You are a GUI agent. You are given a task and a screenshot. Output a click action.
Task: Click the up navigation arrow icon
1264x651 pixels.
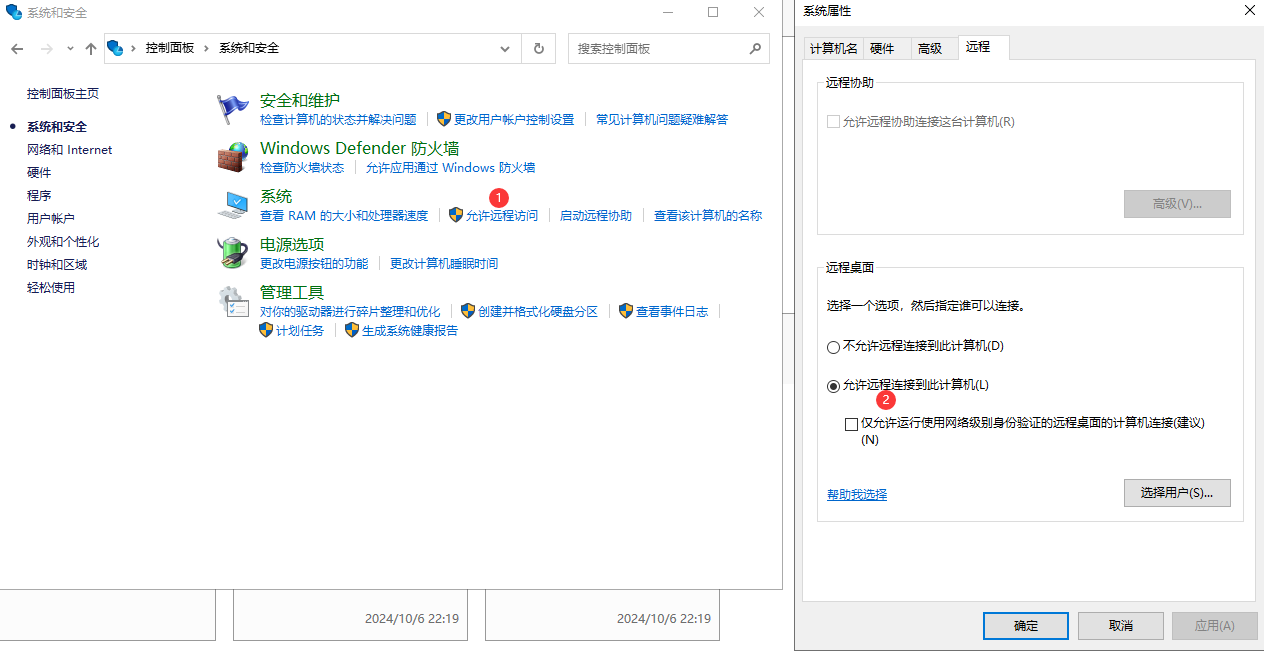pyautogui.click(x=91, y=48)
